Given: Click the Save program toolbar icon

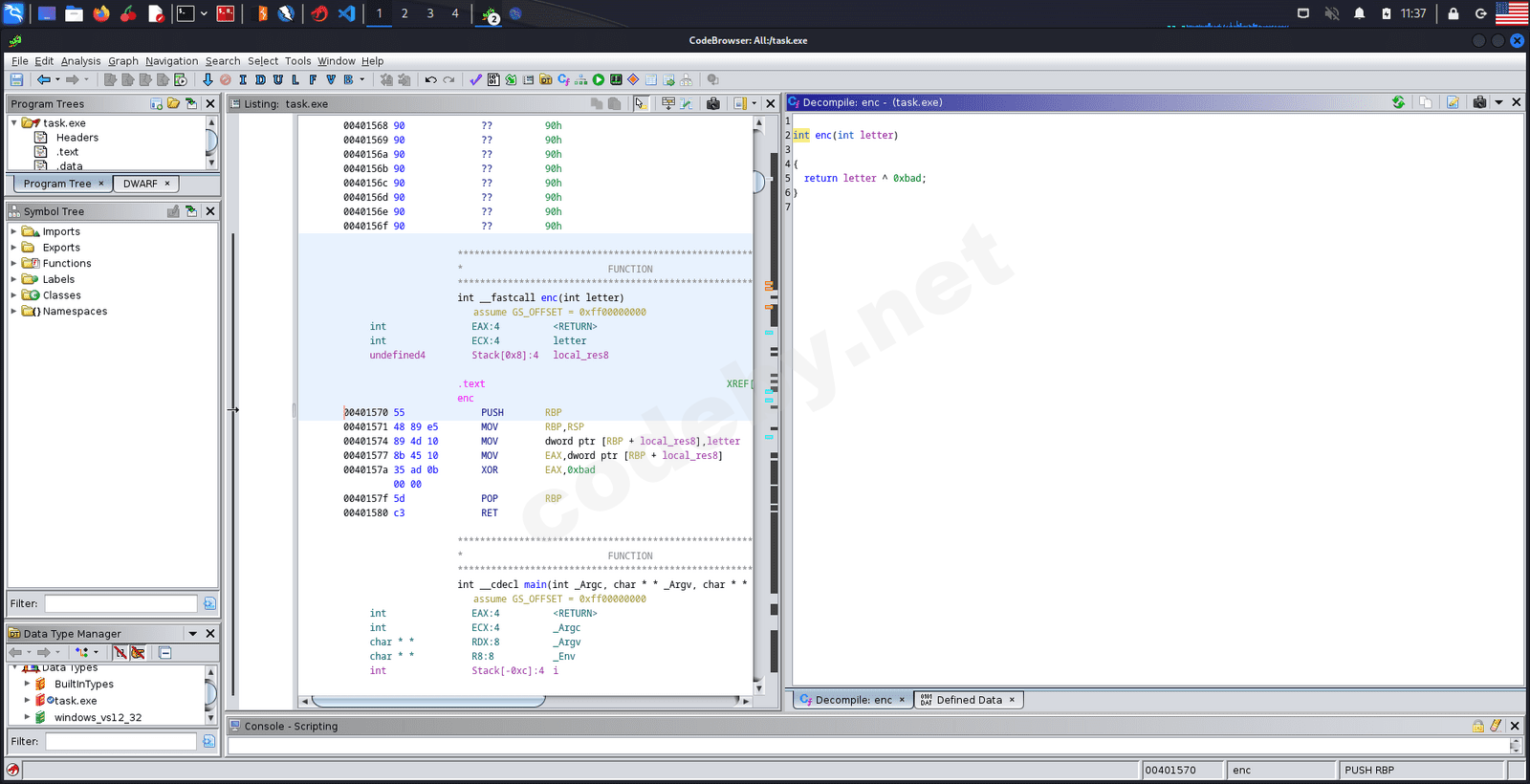Looking at the screenshot, I should [16, 80].
